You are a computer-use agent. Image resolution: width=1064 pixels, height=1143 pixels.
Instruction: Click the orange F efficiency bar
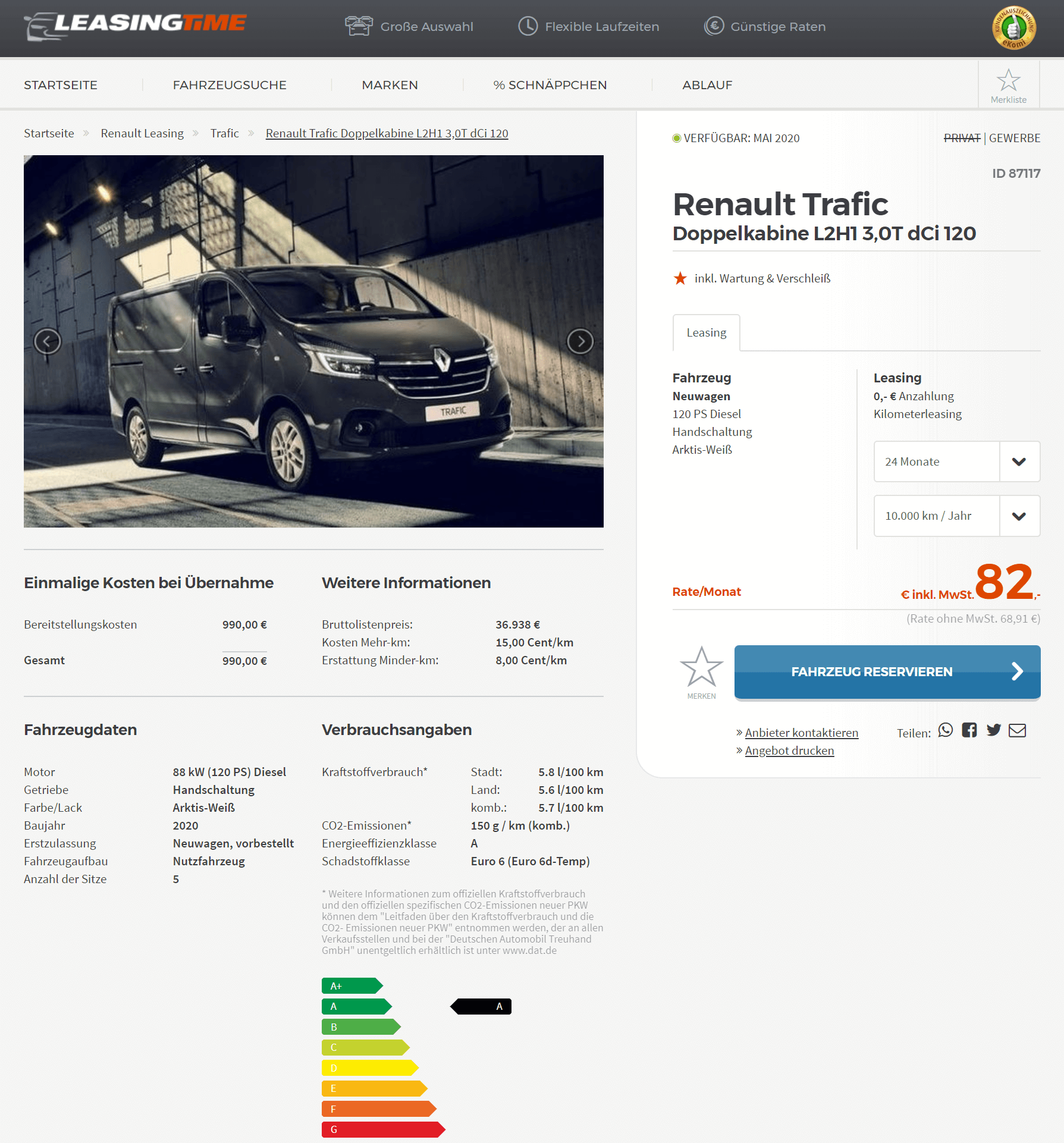pos(379,1109)
